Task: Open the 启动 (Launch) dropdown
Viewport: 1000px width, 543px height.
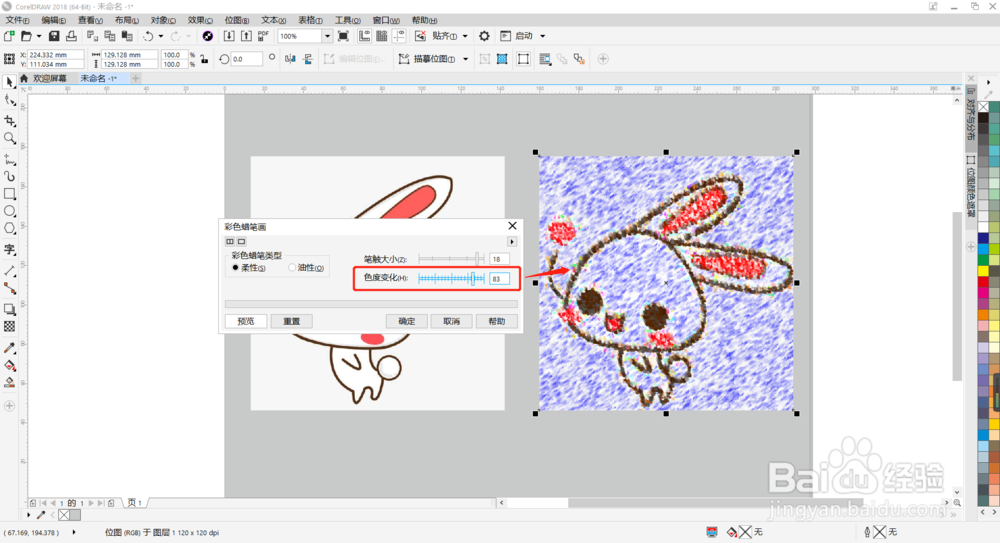Action: (x=543, y=36)
